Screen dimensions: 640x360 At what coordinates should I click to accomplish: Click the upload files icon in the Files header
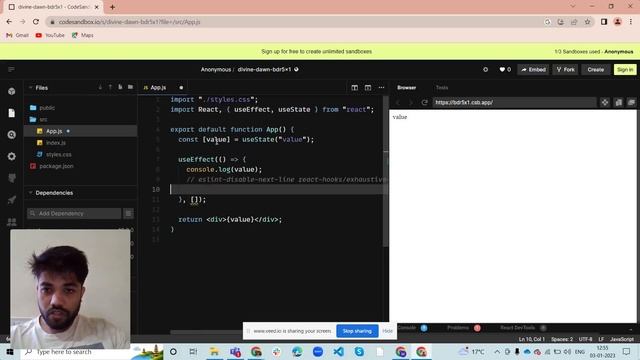coord(110,87)
